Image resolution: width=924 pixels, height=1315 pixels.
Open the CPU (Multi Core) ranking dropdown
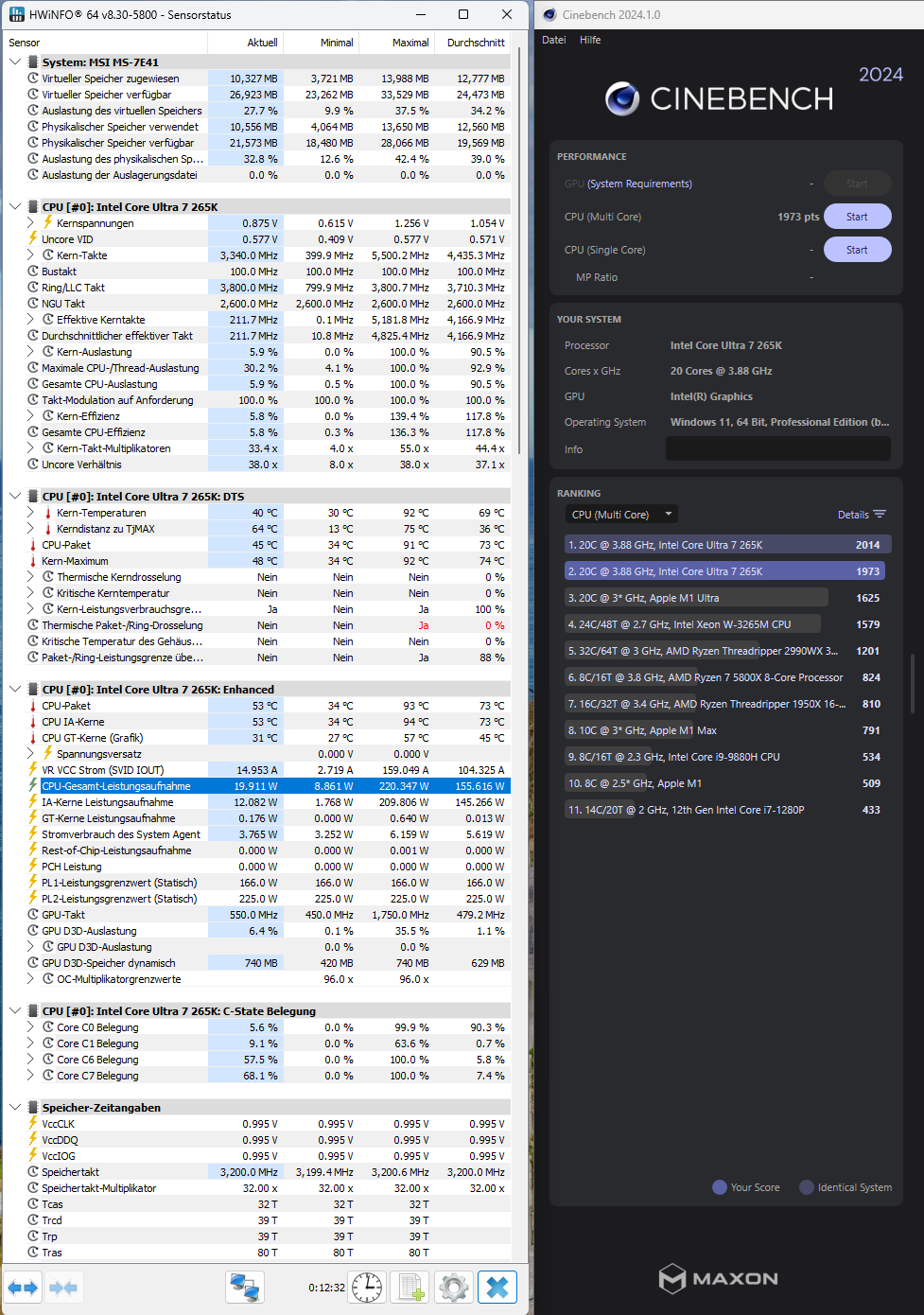(620, 514)
